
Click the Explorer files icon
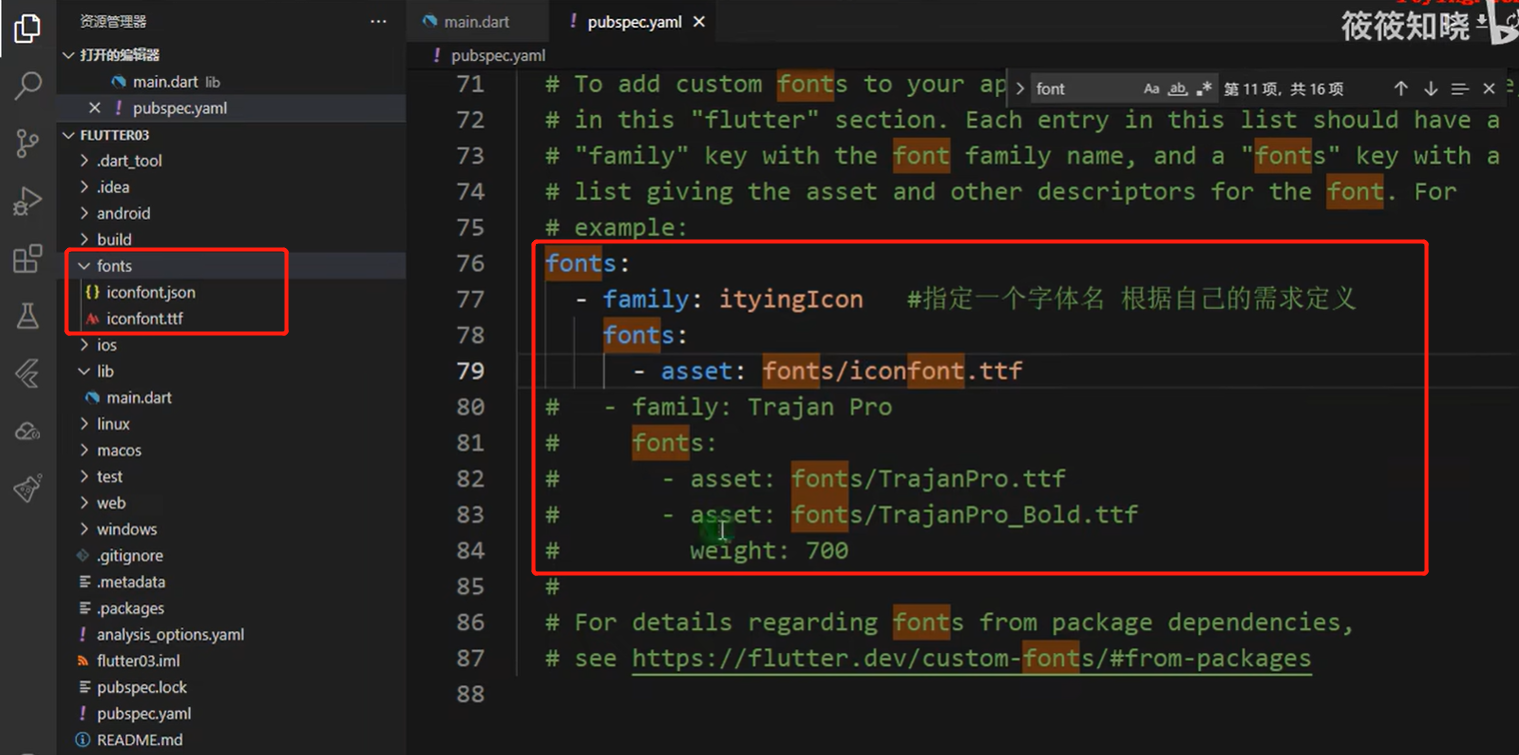click(27, 29)
